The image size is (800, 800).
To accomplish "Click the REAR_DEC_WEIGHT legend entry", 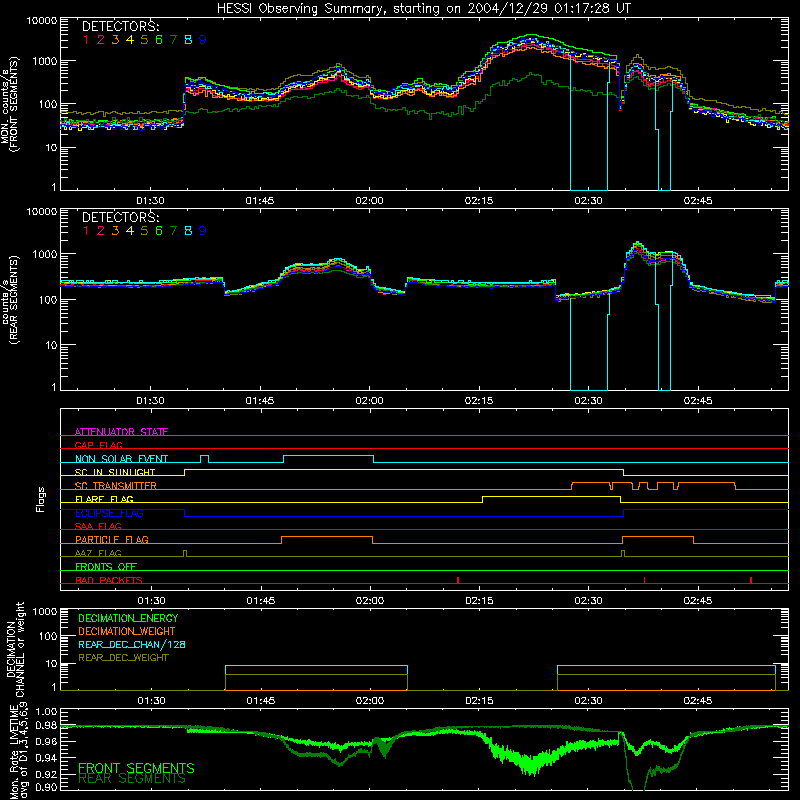I will [123, 658].
